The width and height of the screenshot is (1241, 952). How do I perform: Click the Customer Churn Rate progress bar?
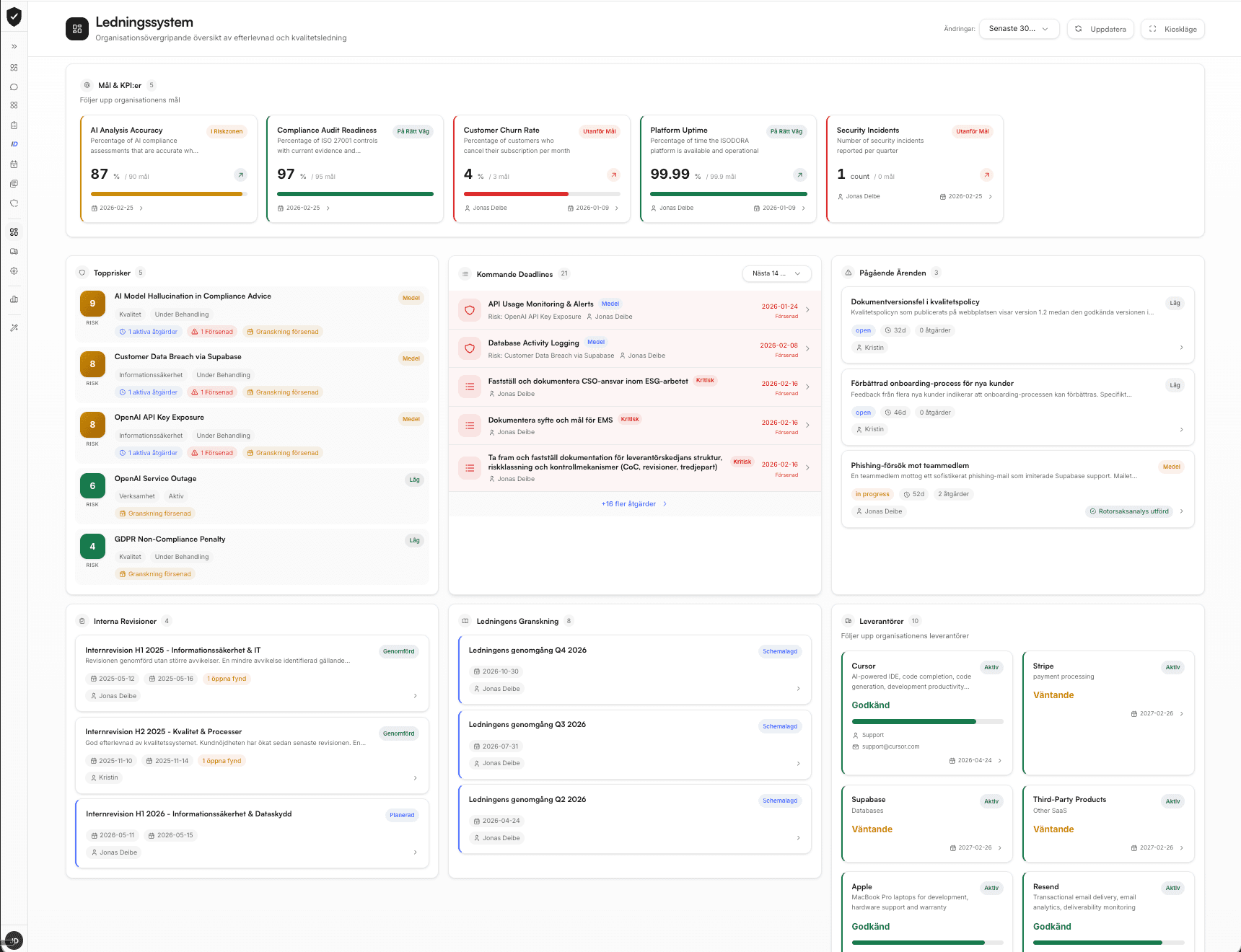(541, 194)
